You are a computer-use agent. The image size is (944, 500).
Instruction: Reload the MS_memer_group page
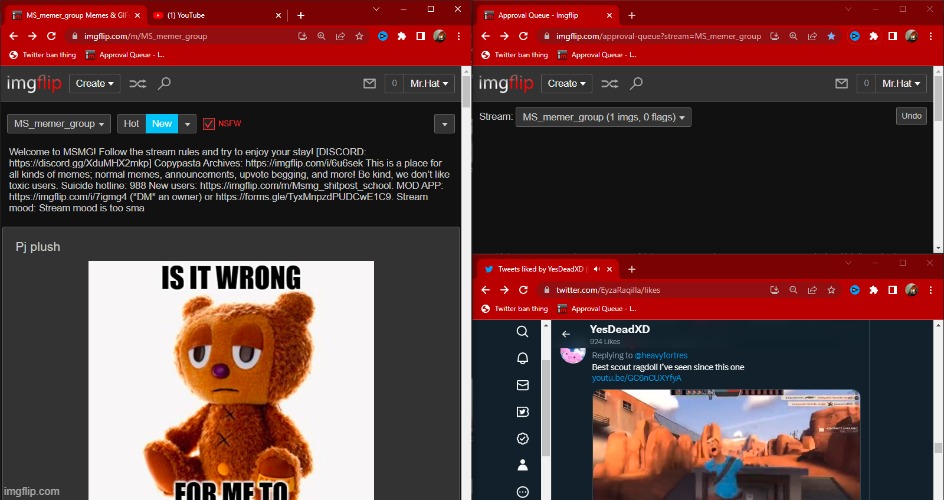pyautogui.click(x=51, y=36)
